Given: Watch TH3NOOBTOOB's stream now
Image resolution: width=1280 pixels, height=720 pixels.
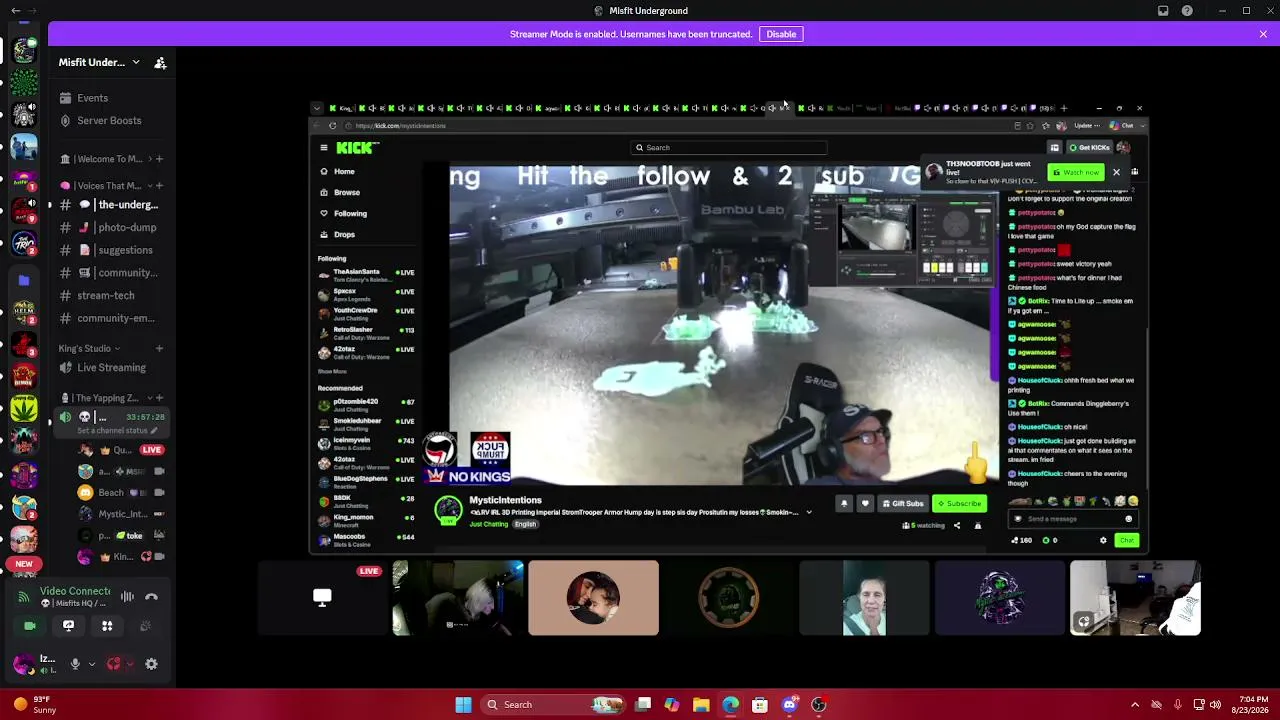Looking at the screenshot, I should pos(1076,172).
